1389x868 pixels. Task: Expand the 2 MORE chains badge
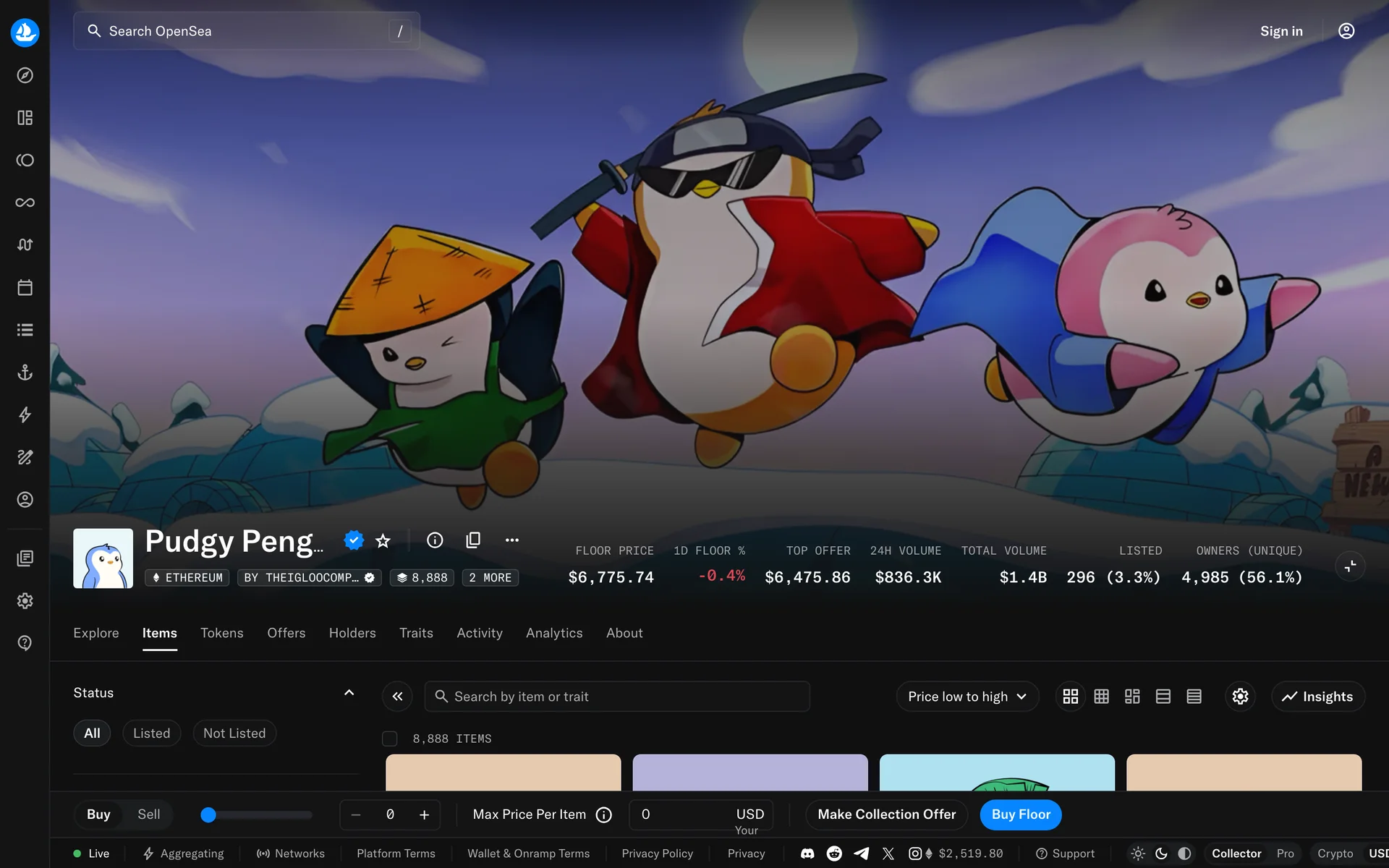tap(490, 578)
